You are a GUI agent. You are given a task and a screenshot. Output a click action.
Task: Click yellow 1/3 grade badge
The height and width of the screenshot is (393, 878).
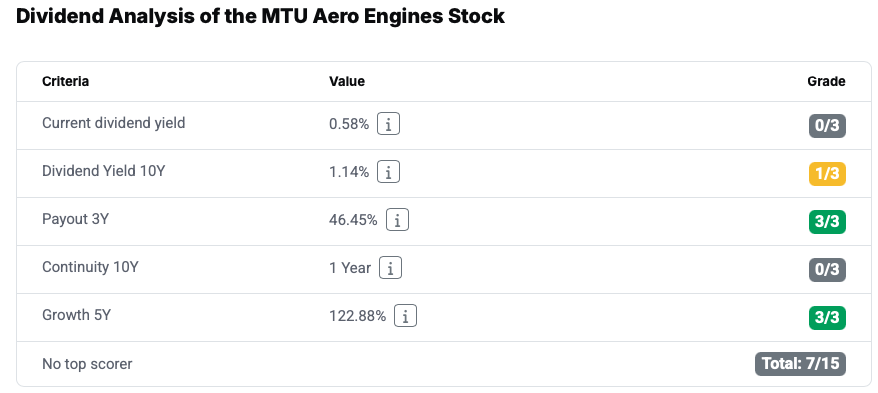pos(827,174)
